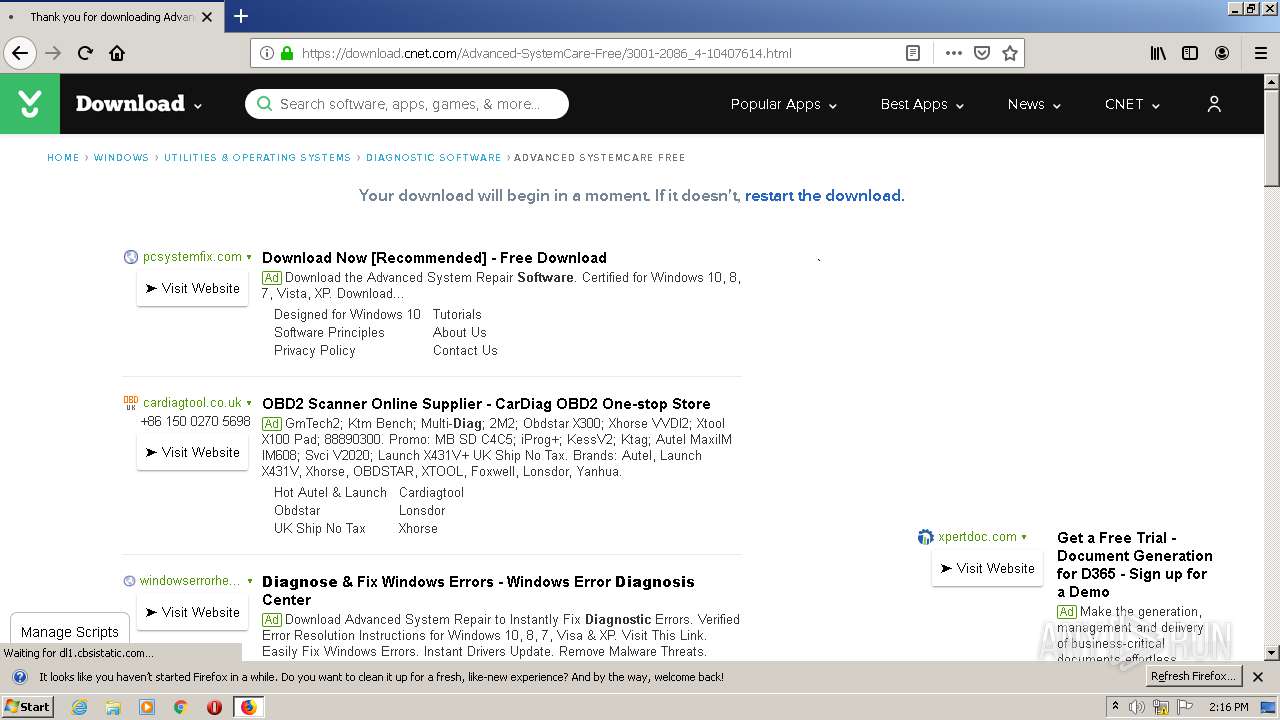Viewport: 1280px width, 720px height.
Task: Dismiss the Firefox refresh notification bar
Action: pyautogui.click(x=1258, y=677)
